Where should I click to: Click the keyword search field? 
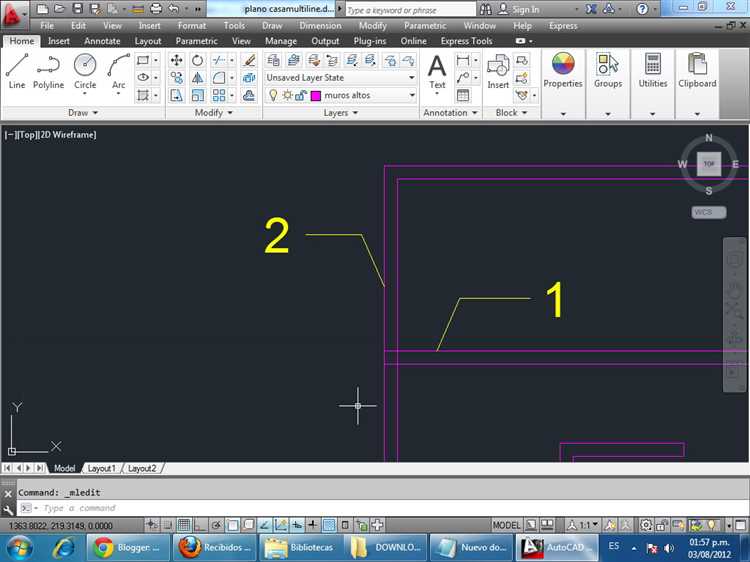click(x=410, y=10)
